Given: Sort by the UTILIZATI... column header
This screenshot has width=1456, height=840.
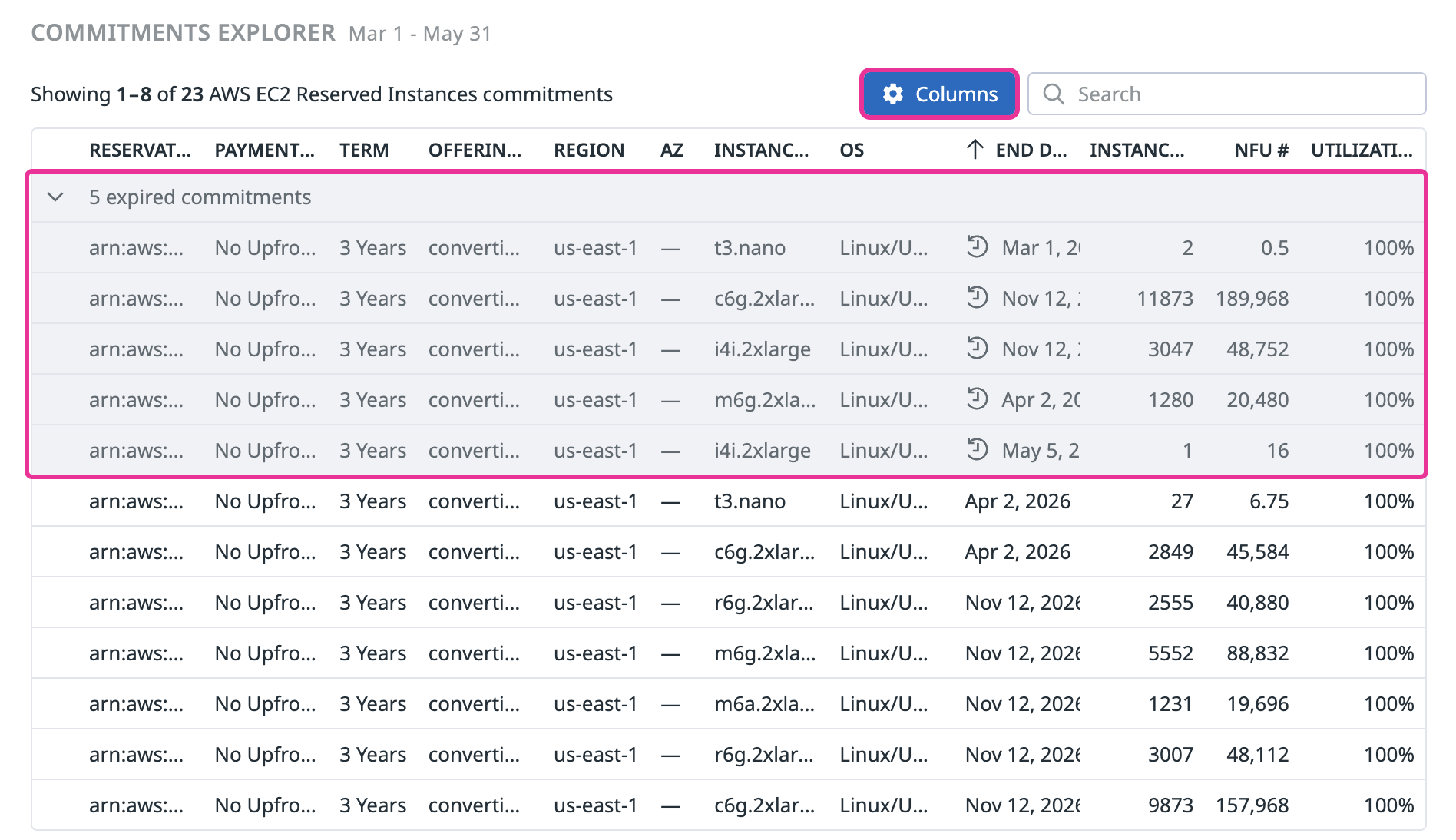Looking at the screenshot, I should pos(1362,150).
